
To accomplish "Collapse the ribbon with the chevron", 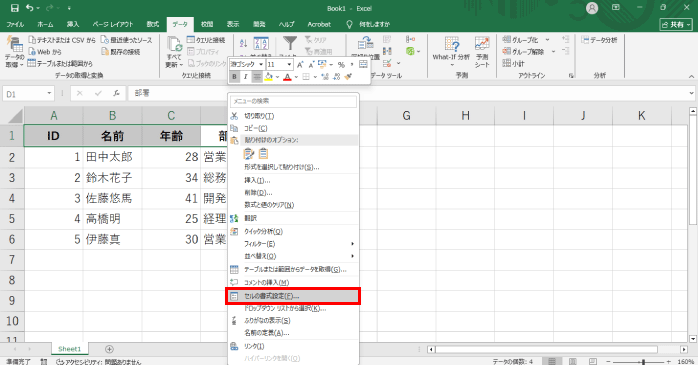I will [x=691, y=76].
